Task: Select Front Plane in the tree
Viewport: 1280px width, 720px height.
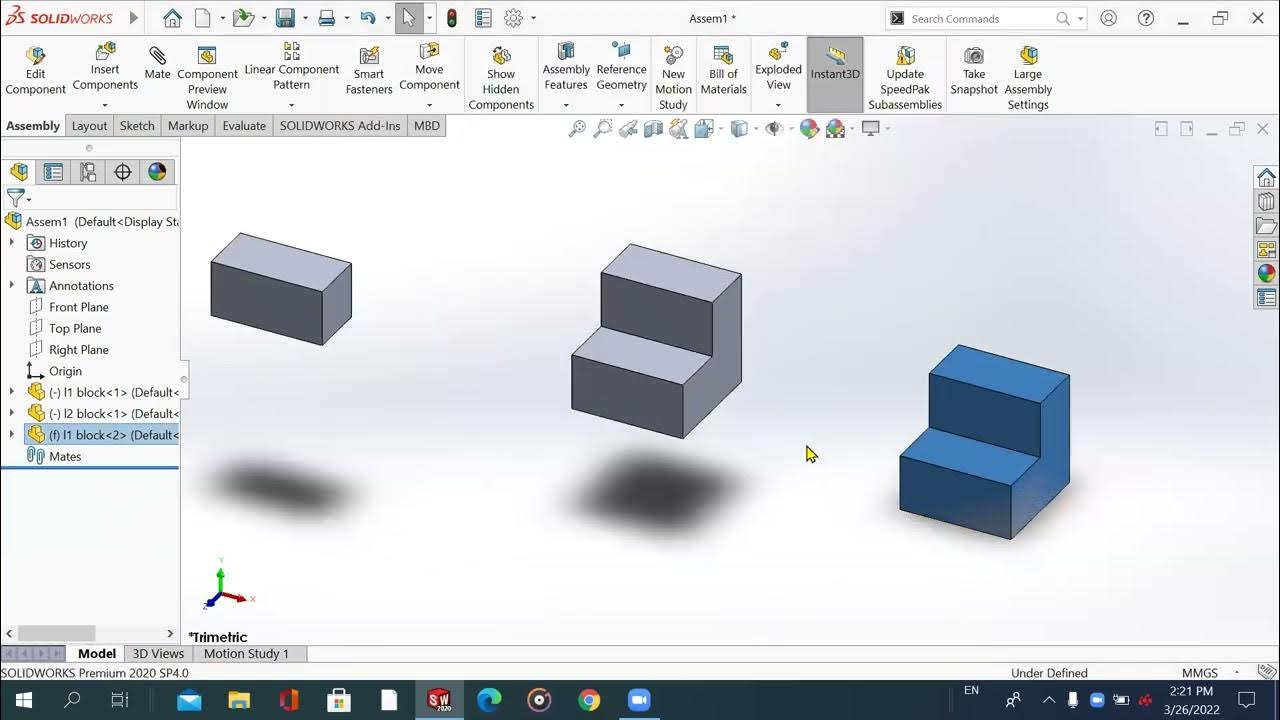Action: (x=79, y=307)
